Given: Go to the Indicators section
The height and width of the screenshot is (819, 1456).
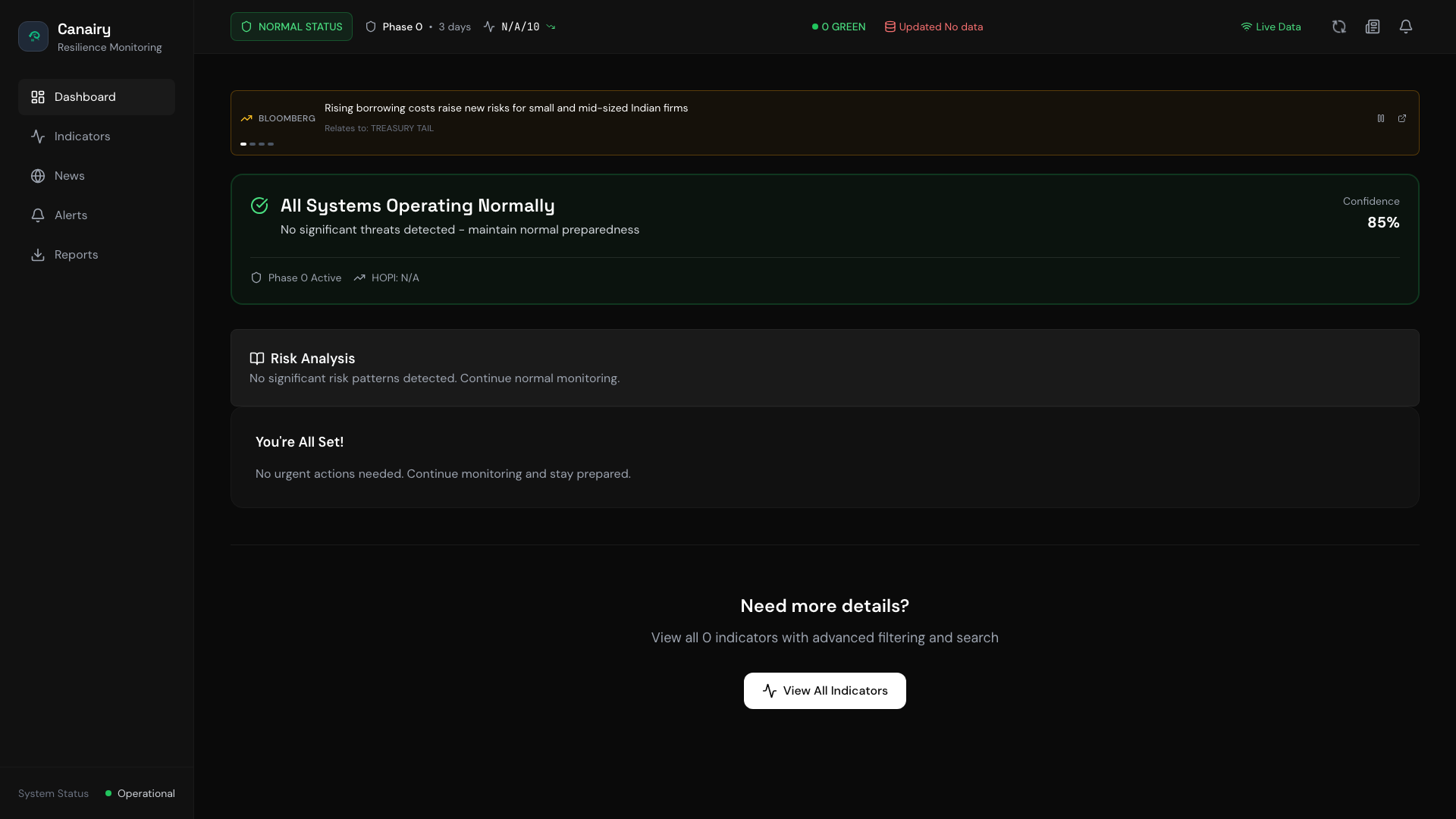Looking at the screenshot, I should click(x=96, y=136).
